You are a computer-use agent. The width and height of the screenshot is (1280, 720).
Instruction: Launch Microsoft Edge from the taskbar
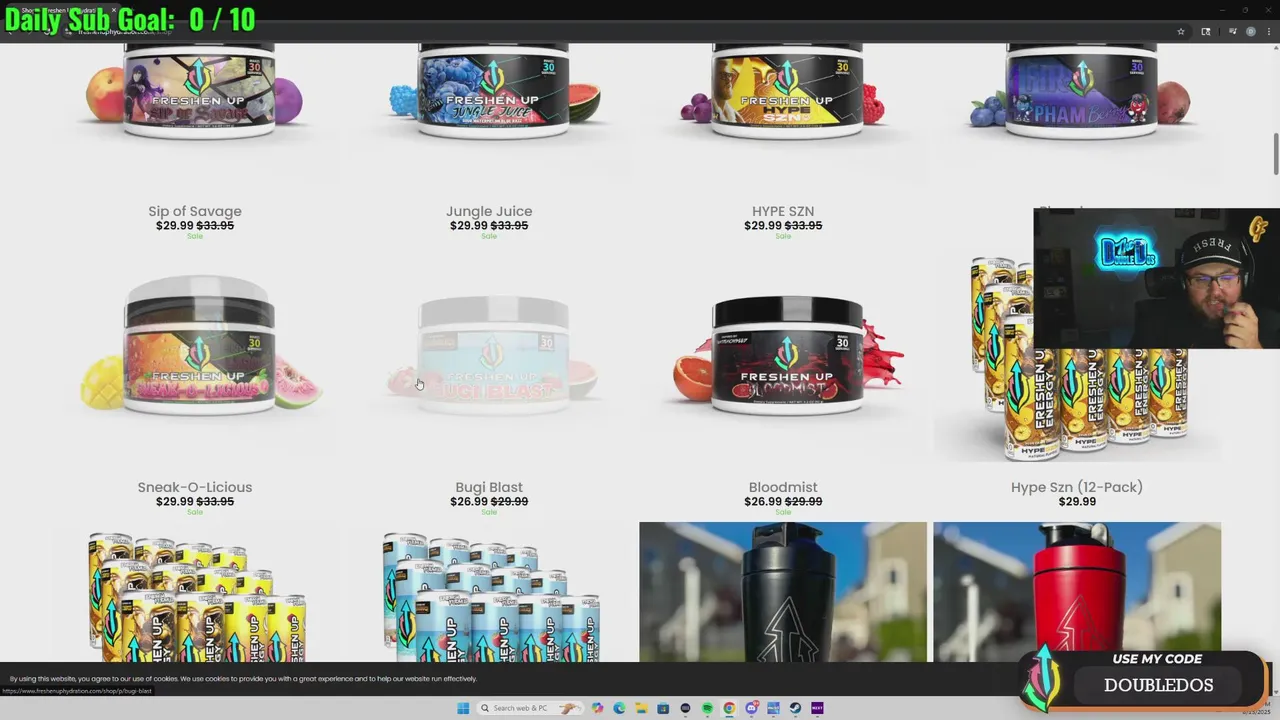tap(619, 708)
